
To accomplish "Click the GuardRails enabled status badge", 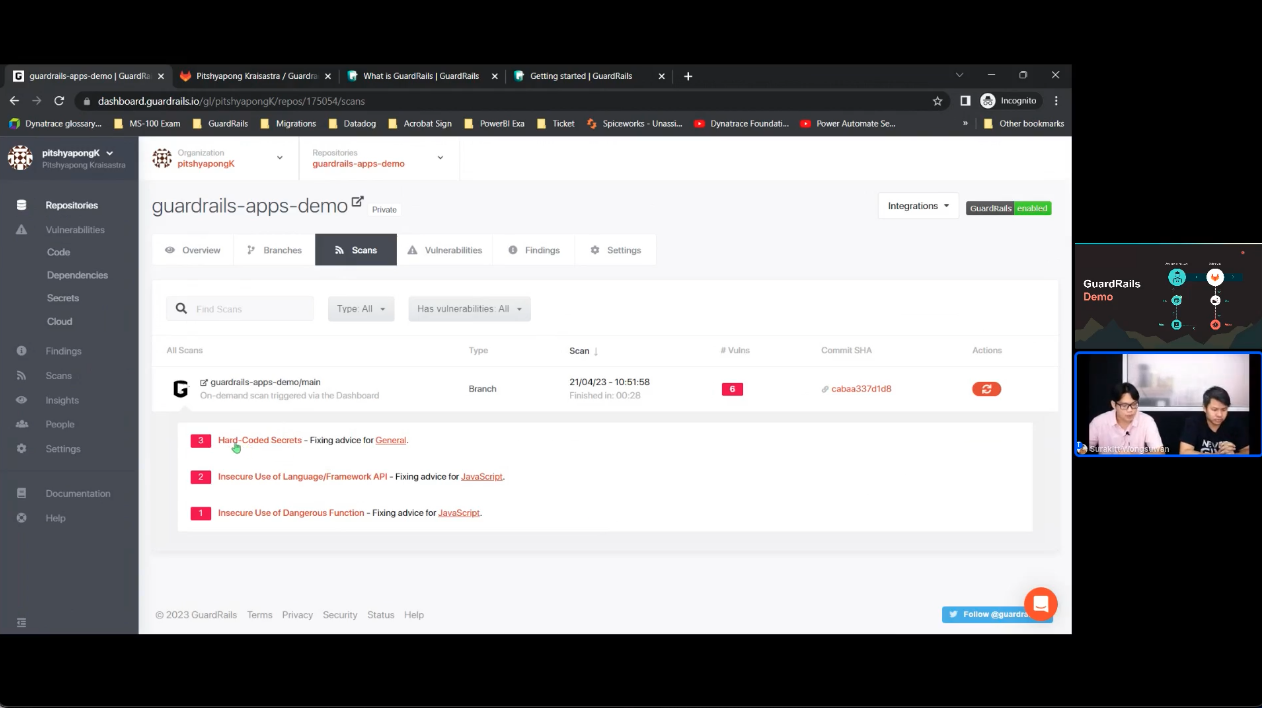I will [1008, 207].
